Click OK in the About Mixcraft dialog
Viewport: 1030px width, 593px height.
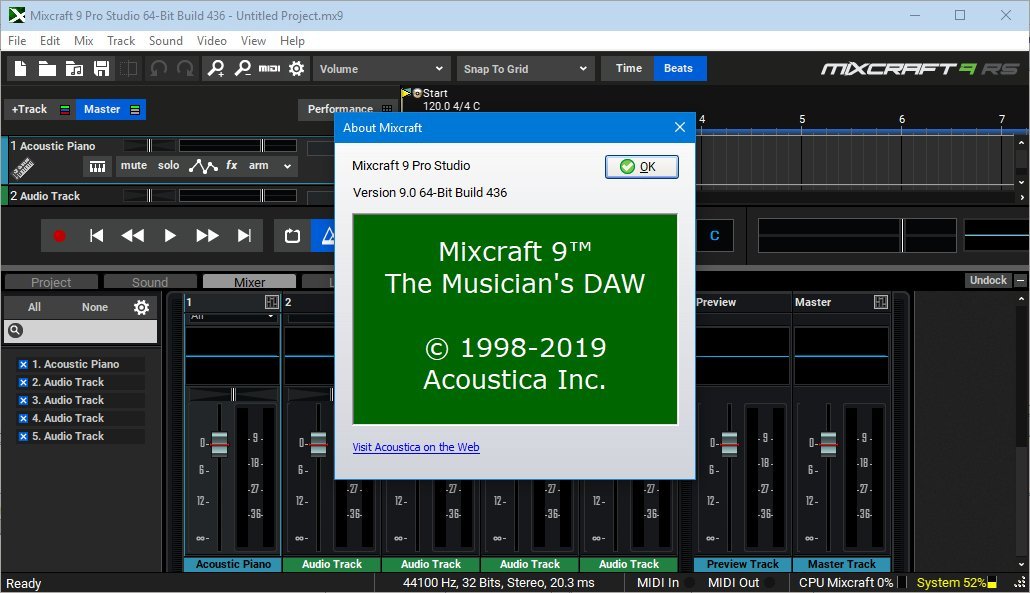(x=641, y=167)
